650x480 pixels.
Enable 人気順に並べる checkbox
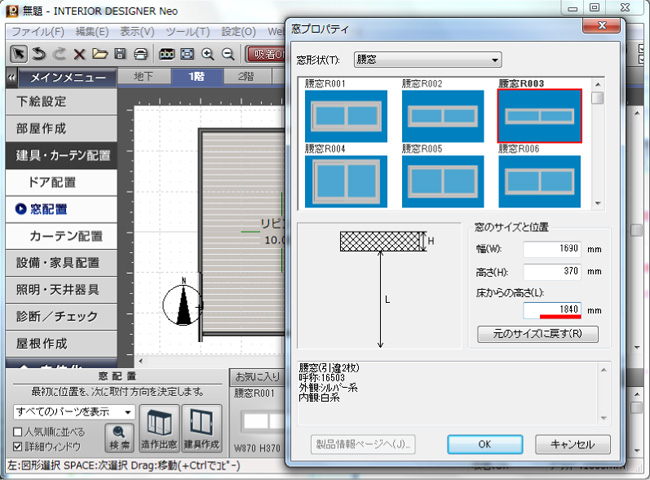pos(20,431)
